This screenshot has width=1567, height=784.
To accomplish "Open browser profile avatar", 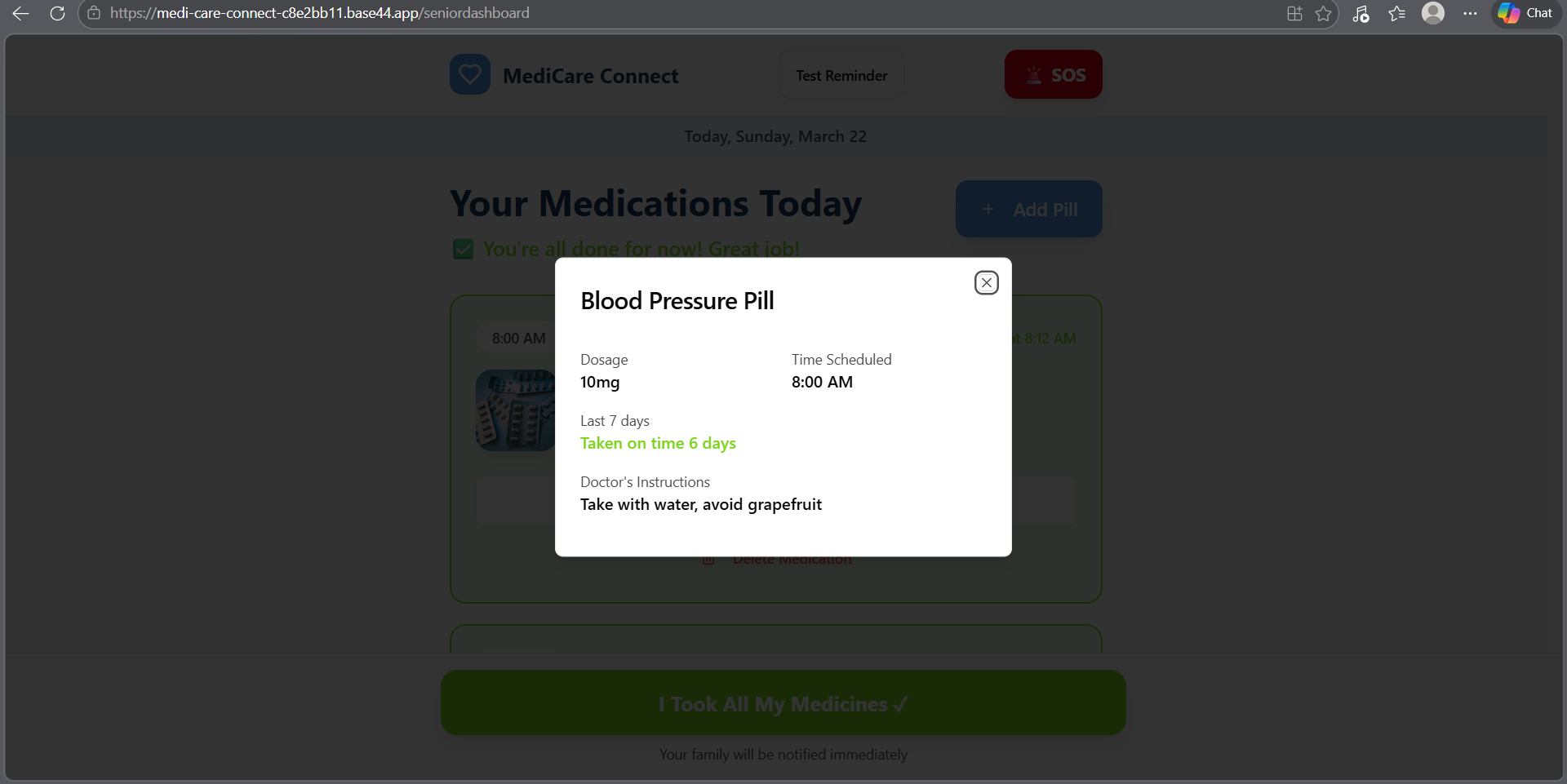I will point(1433,13).
